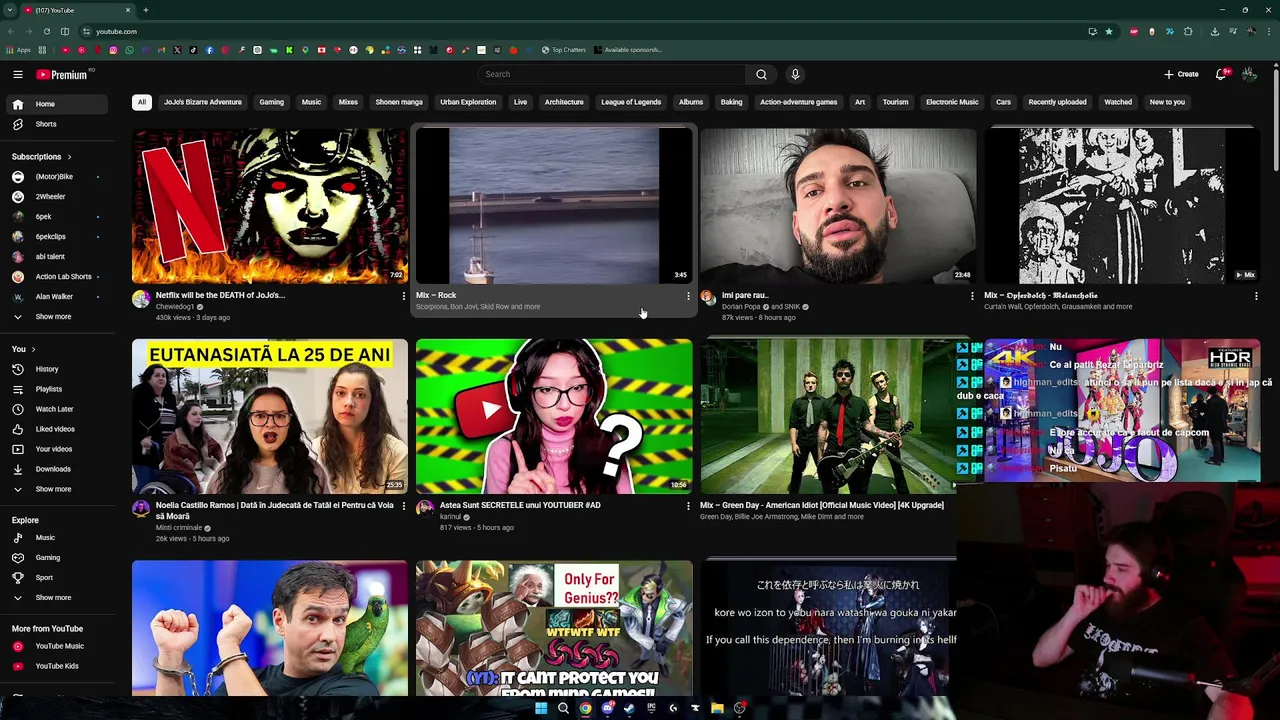Open YouTube Kids link
This screenshot has width=1280, height=720.
coord(56,666)
